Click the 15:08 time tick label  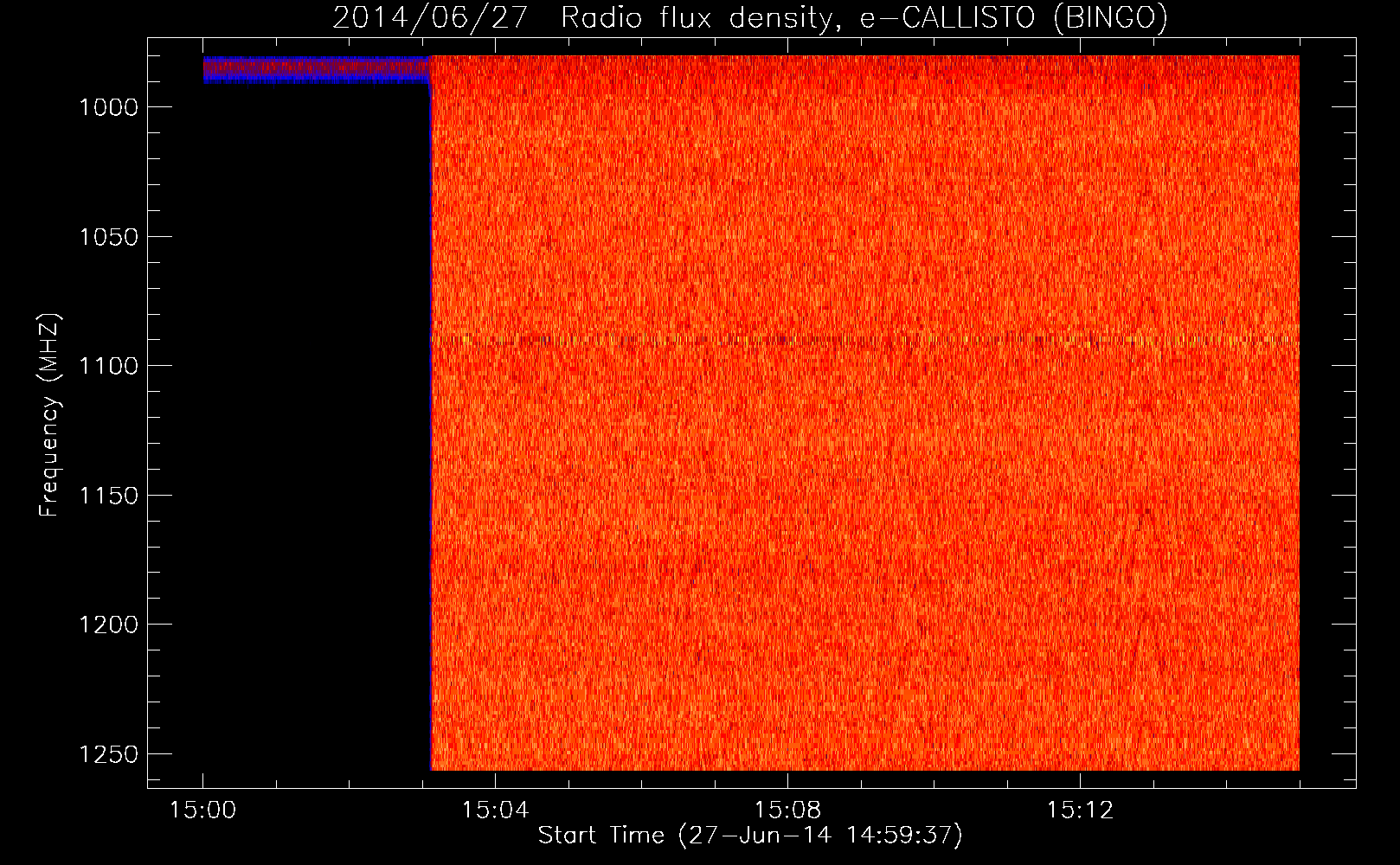787,811
